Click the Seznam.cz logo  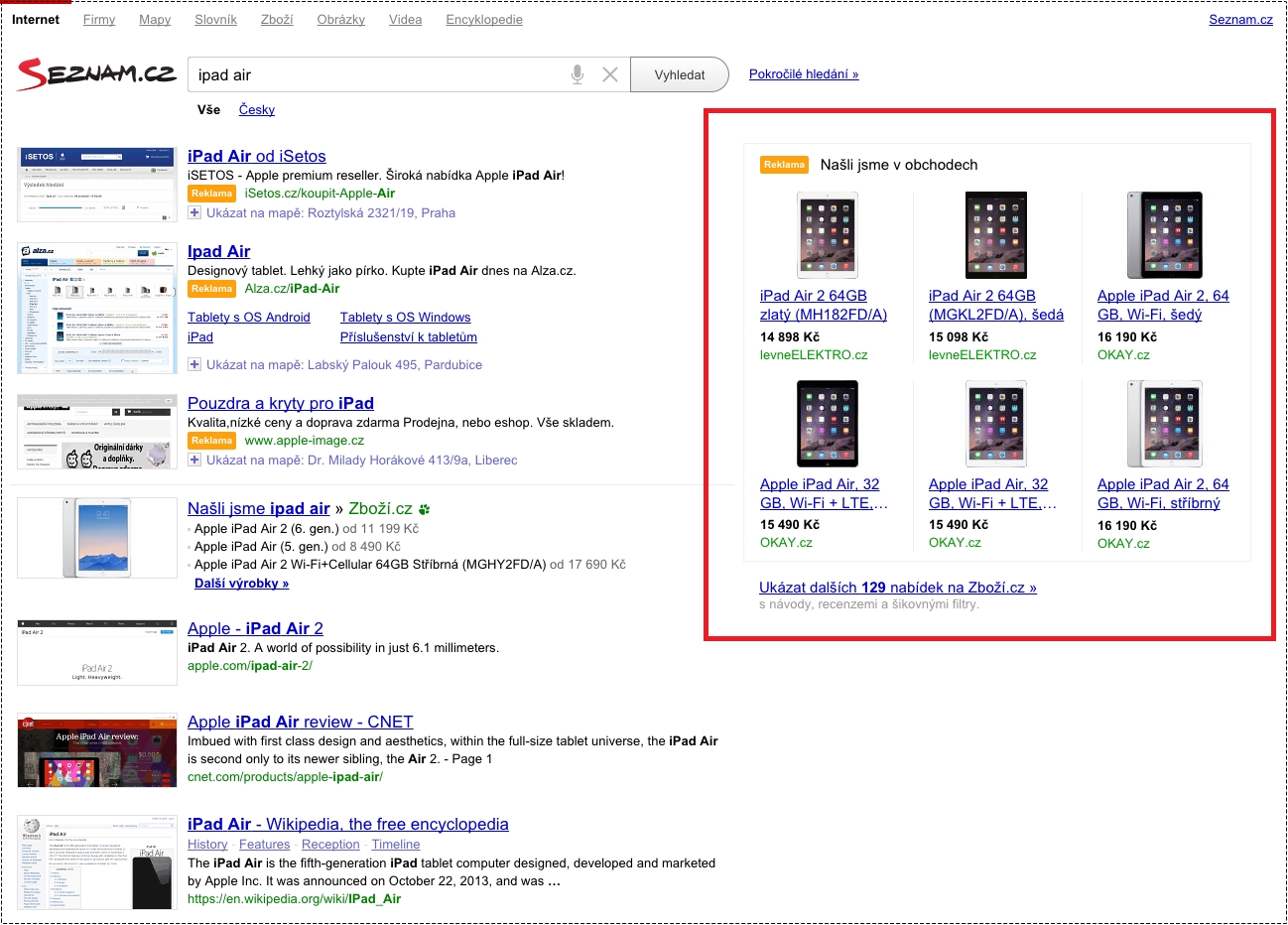point(96,72)
